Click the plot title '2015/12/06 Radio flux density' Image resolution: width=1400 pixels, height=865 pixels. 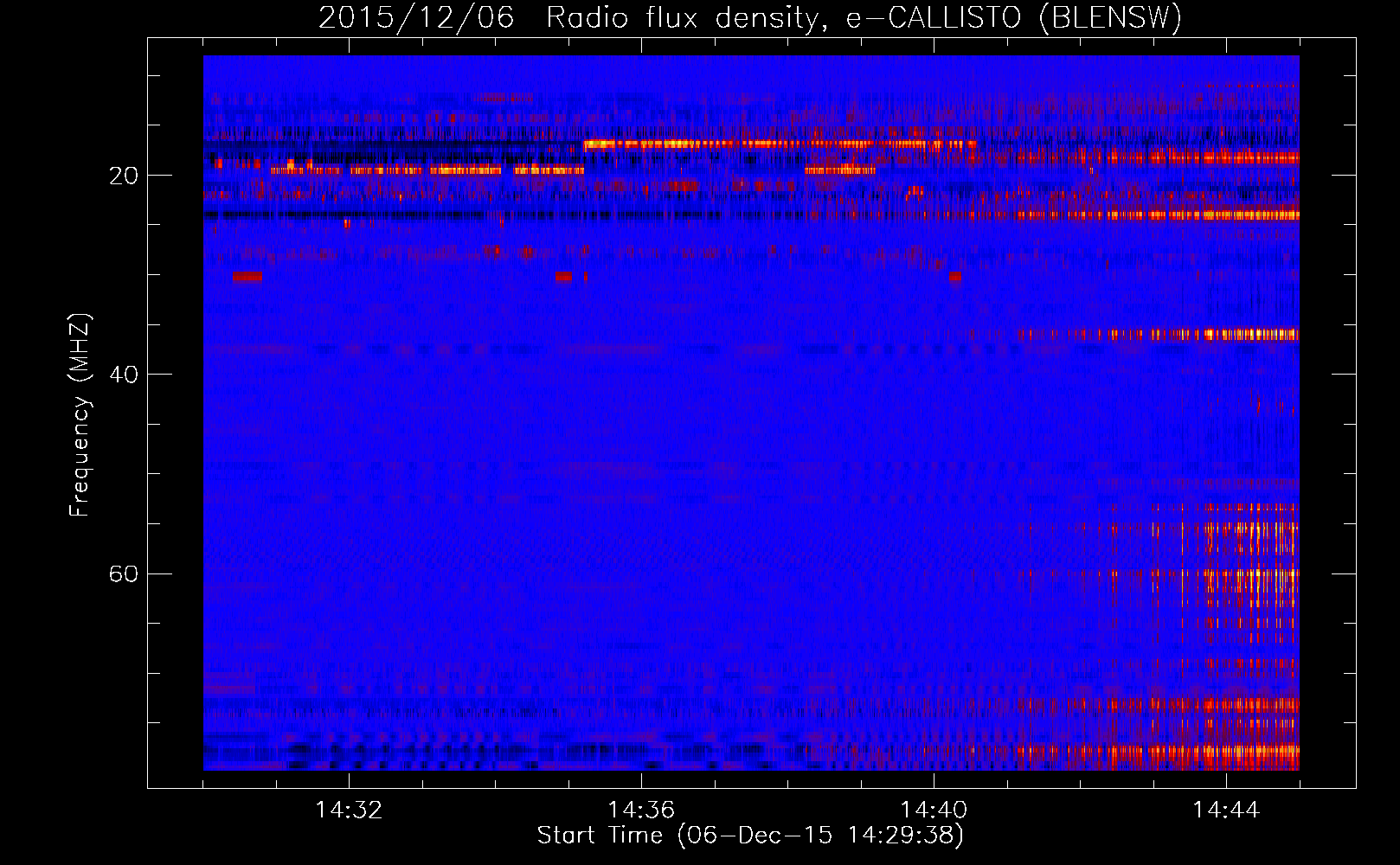[x=750, y=17]
